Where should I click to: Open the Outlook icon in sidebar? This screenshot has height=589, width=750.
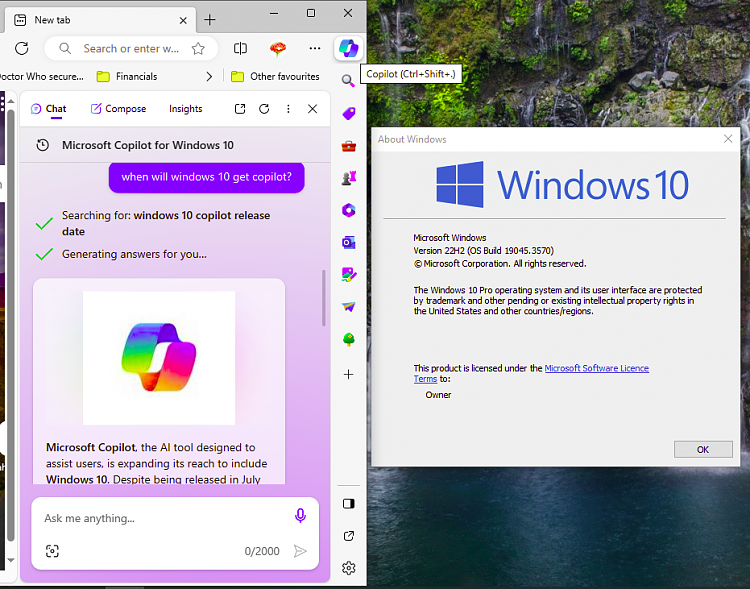point(349,243)
